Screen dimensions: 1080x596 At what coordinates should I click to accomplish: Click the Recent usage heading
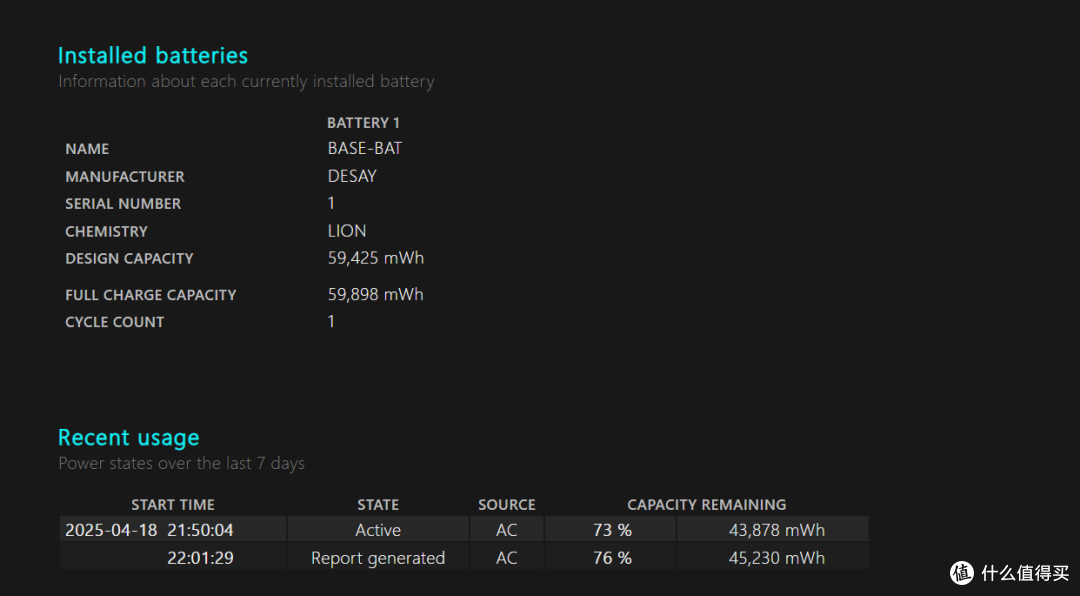coord(129,438)
